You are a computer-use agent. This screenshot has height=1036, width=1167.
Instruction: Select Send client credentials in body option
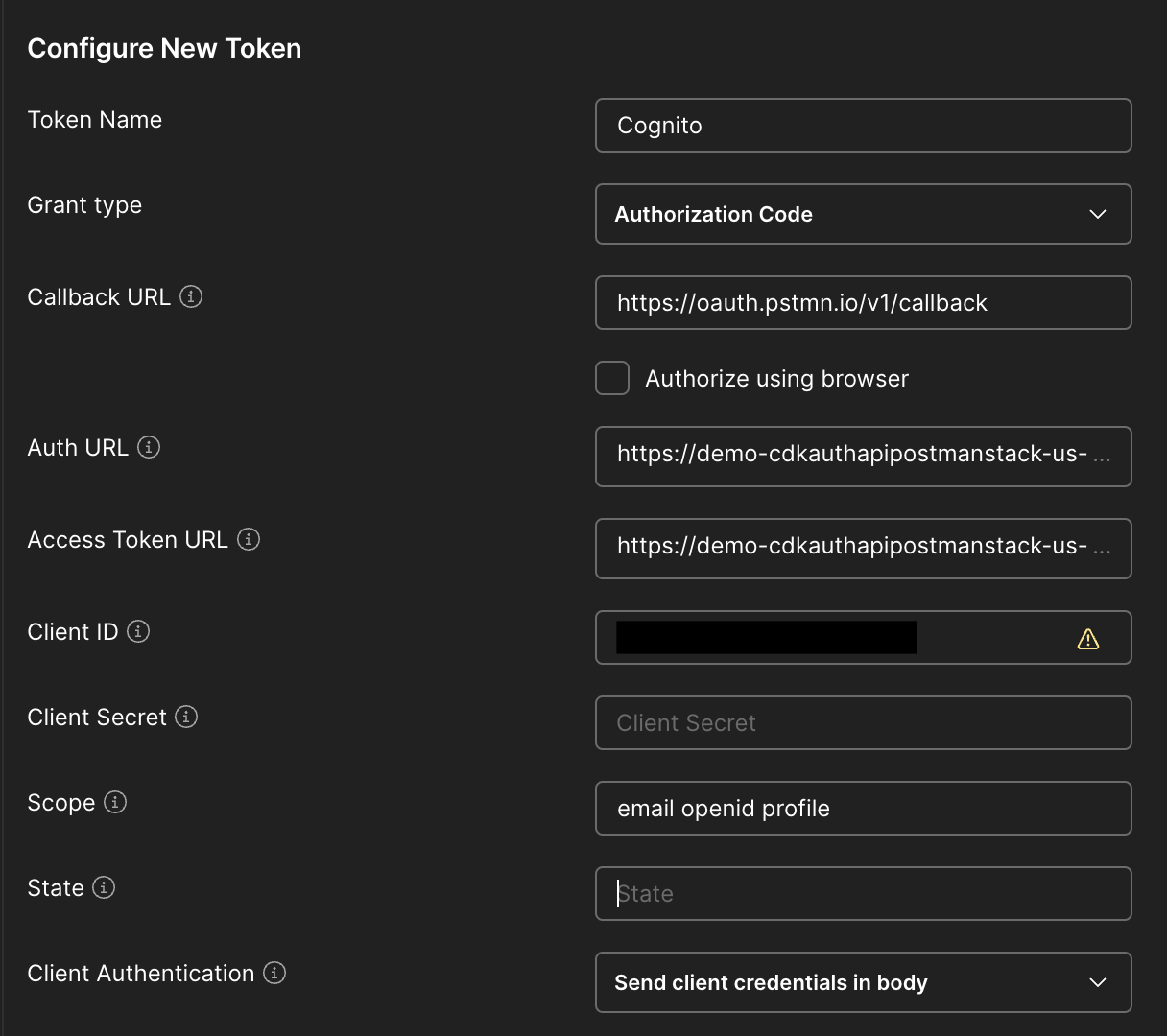click(864, 982)
